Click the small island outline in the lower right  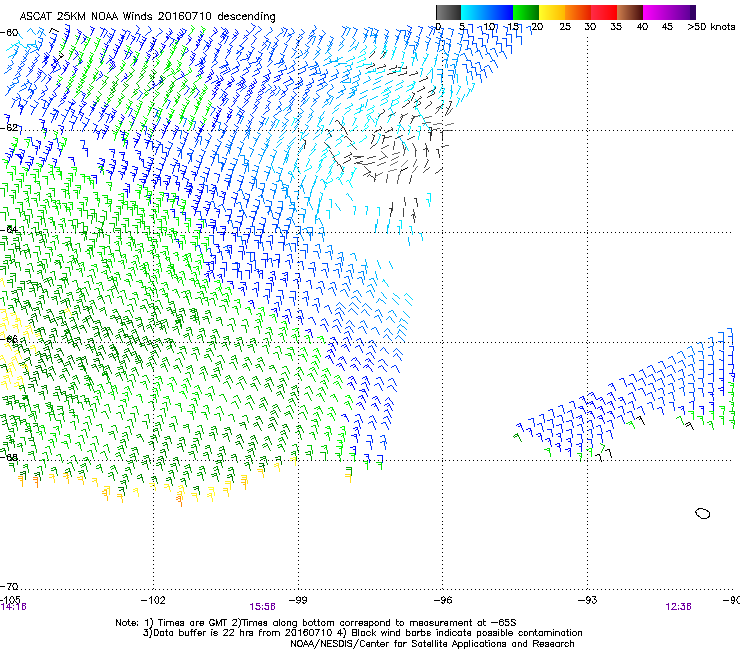click(x=703, y=514)
